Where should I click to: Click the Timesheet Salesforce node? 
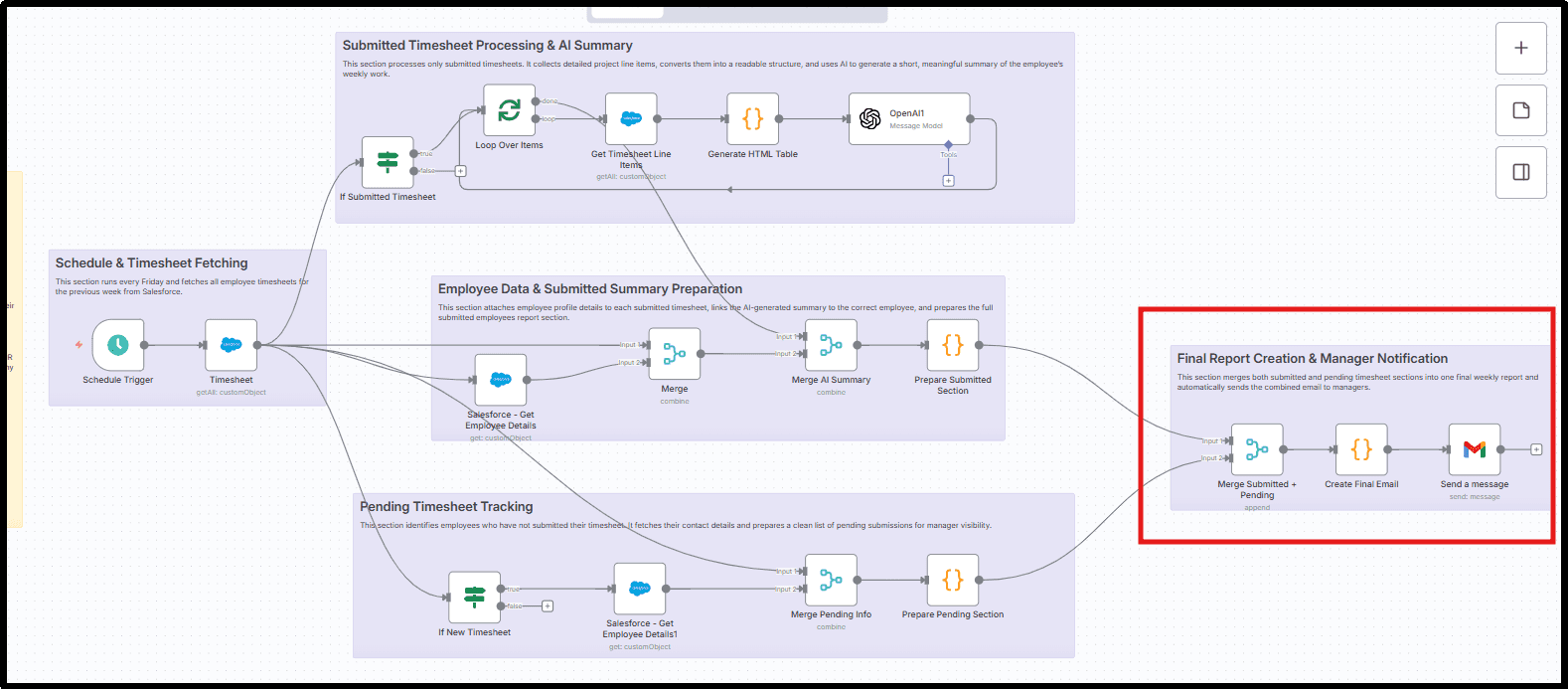[x=231, y=345]
